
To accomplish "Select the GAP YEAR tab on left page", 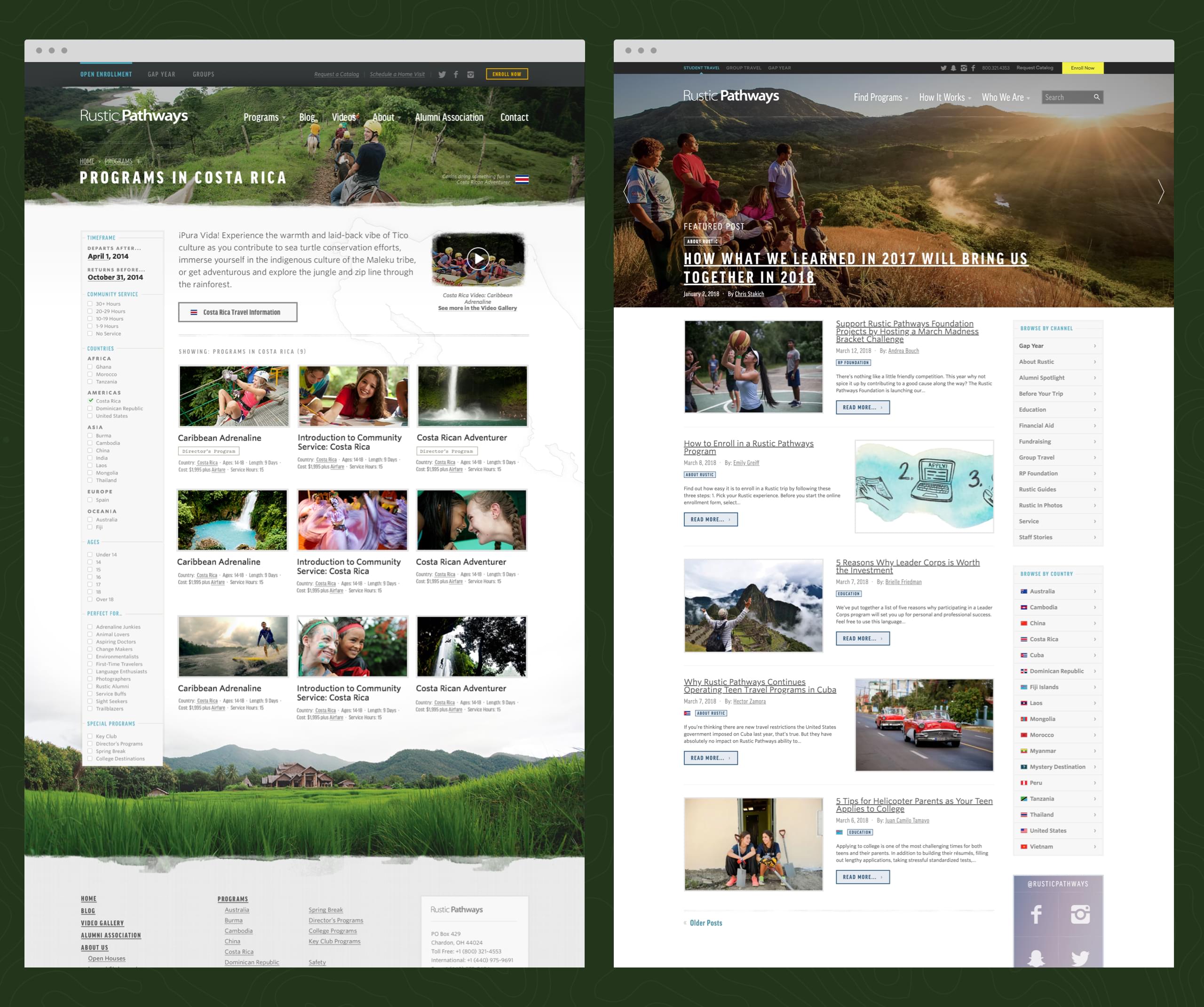I will (162, 75).
